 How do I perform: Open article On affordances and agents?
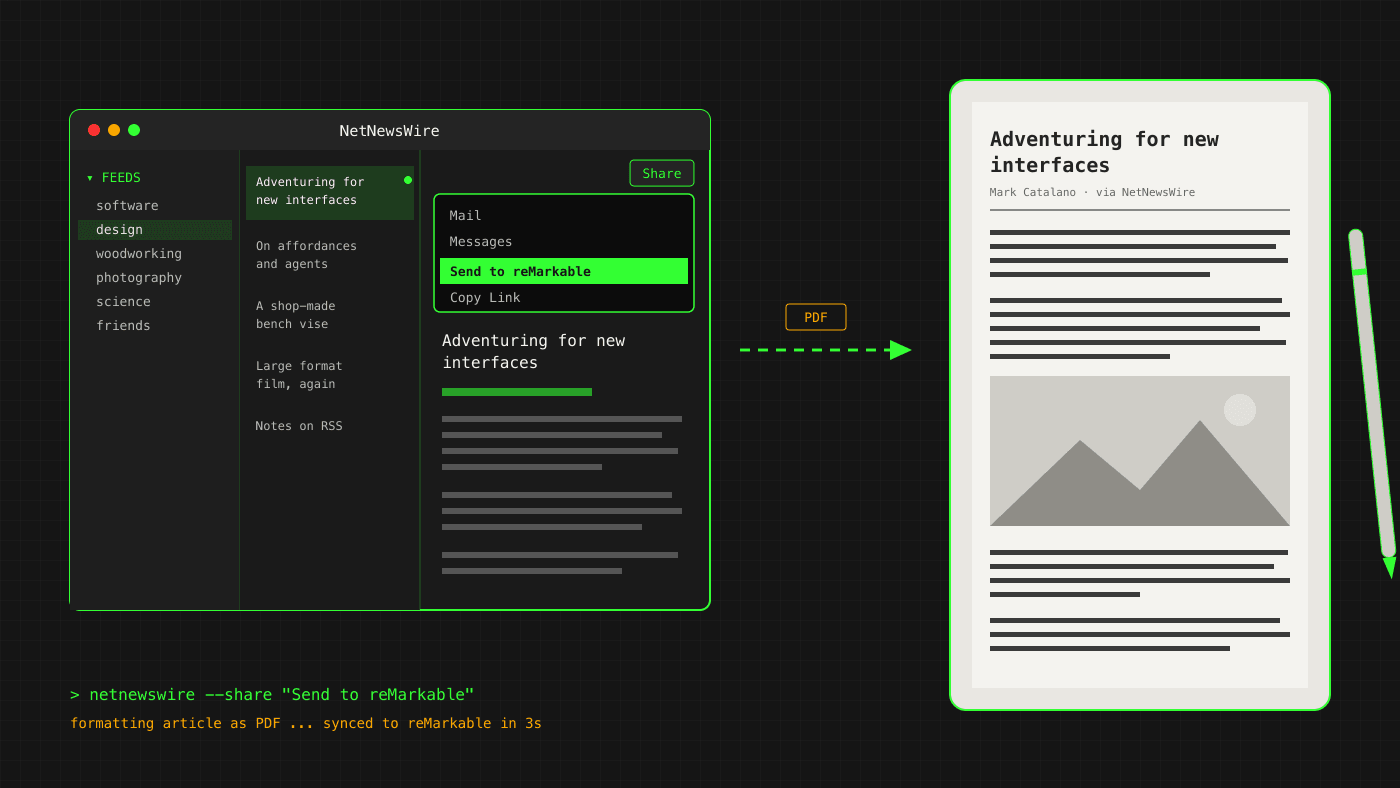tap(306, 255)
